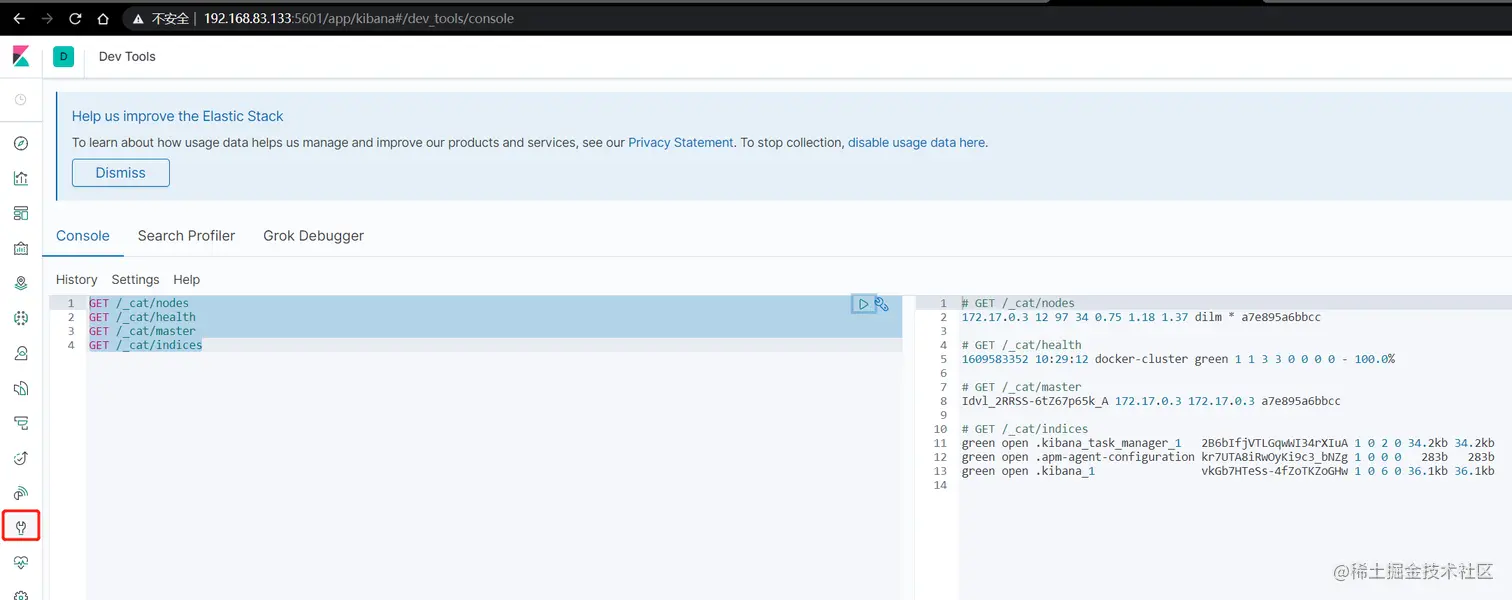Screen dimensions: 1512x600
Task: Switch to the Console tab
Action: (x=83, y=236)
